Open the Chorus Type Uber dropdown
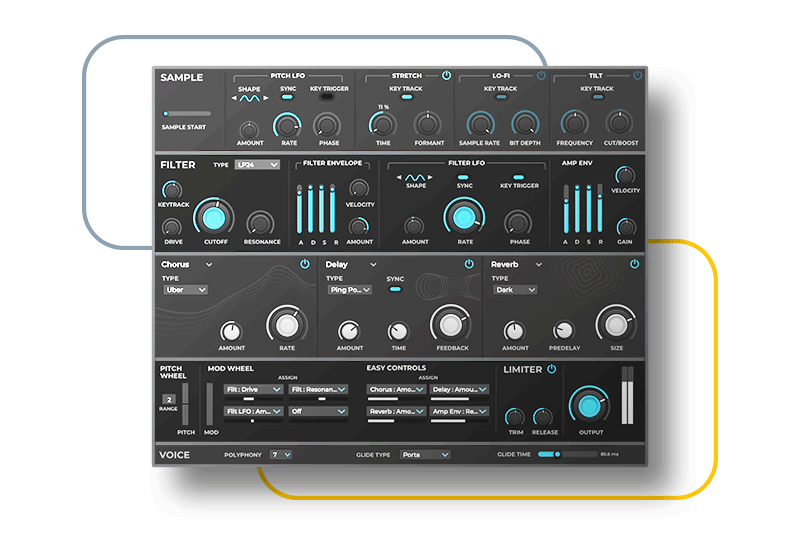This screenshot has width=800, height=533. [x=185, y=289]
